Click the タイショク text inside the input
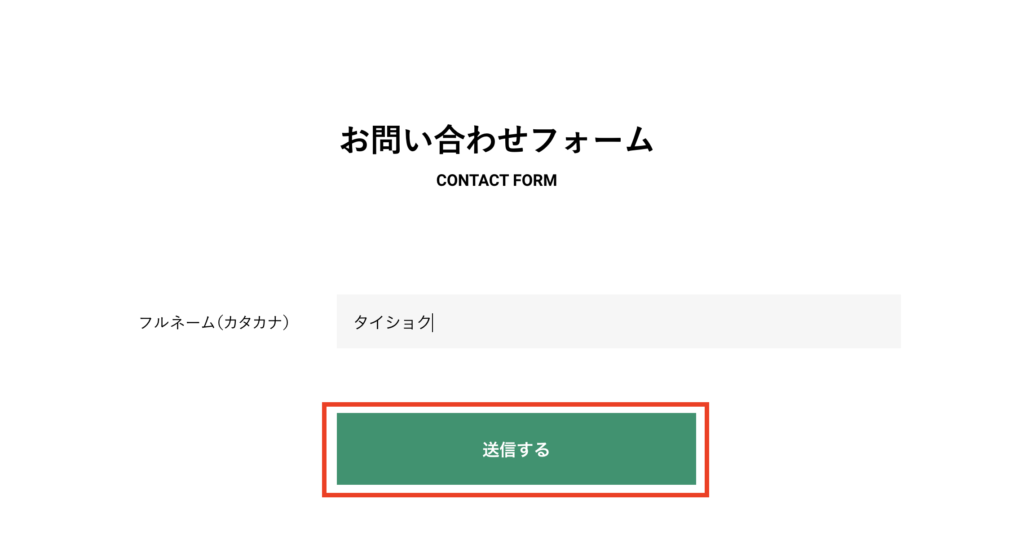The height and width of the screenshot is (553, 1024). 392,322
